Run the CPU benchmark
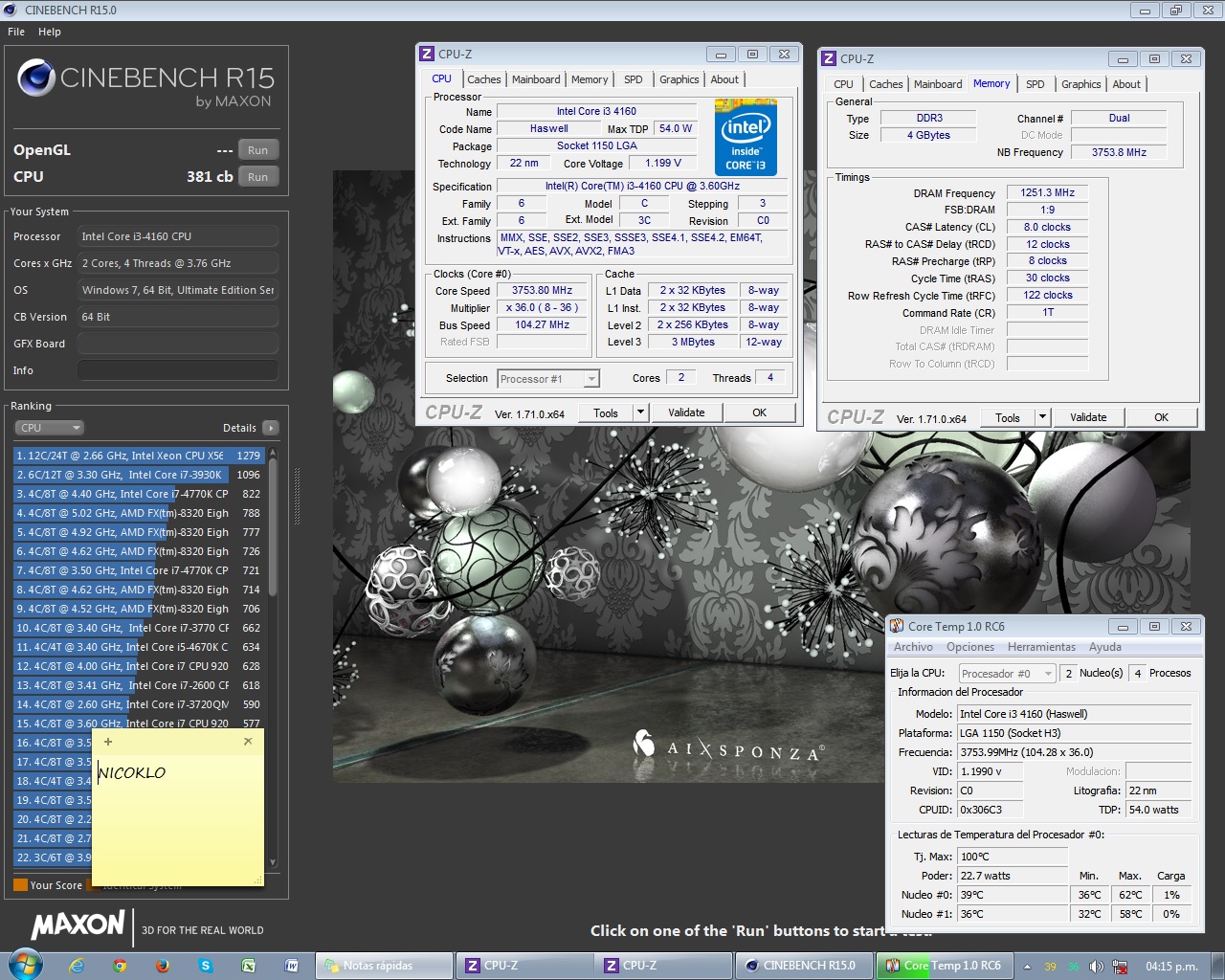Viewport: 1225px width, 980px height. pyautogui.click(x=257, y=177)
